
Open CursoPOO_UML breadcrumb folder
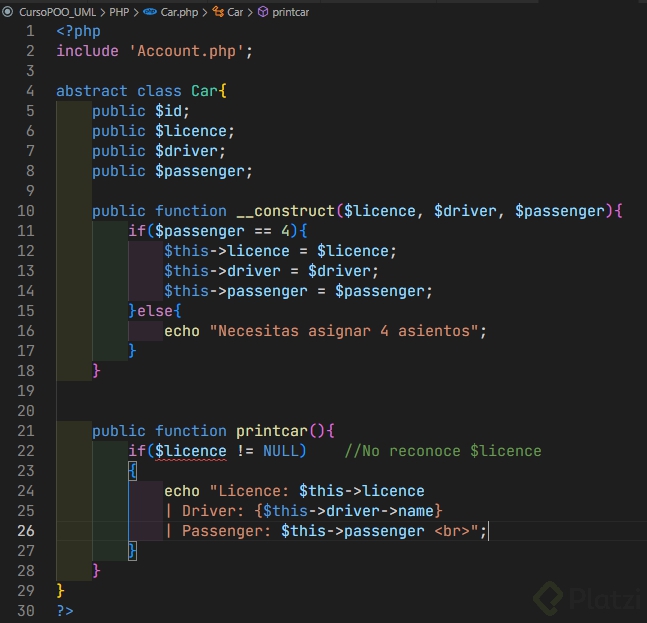pyautogui.click(x=57, y=12)
